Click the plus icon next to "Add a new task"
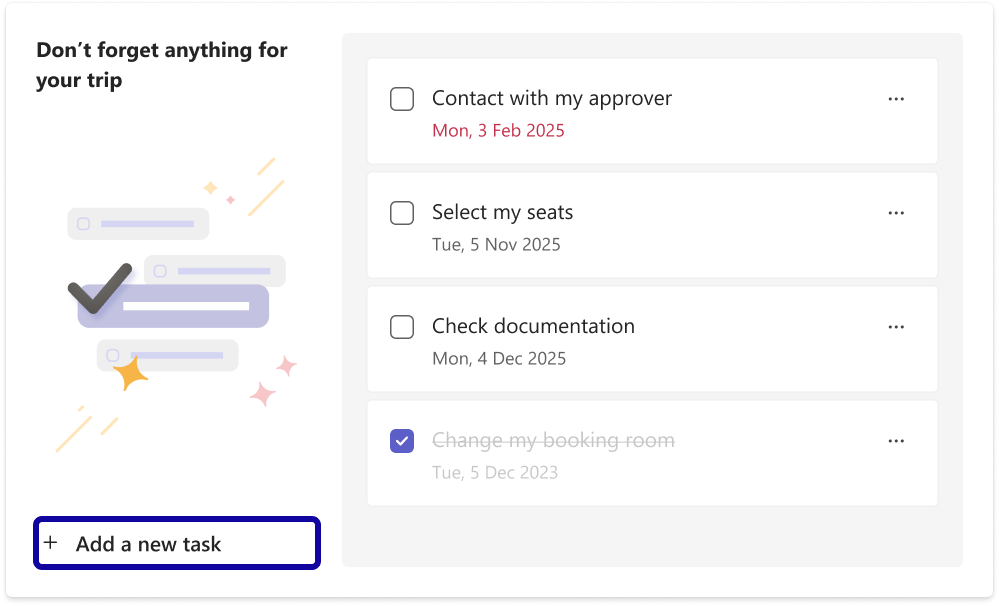 (51, 542)
